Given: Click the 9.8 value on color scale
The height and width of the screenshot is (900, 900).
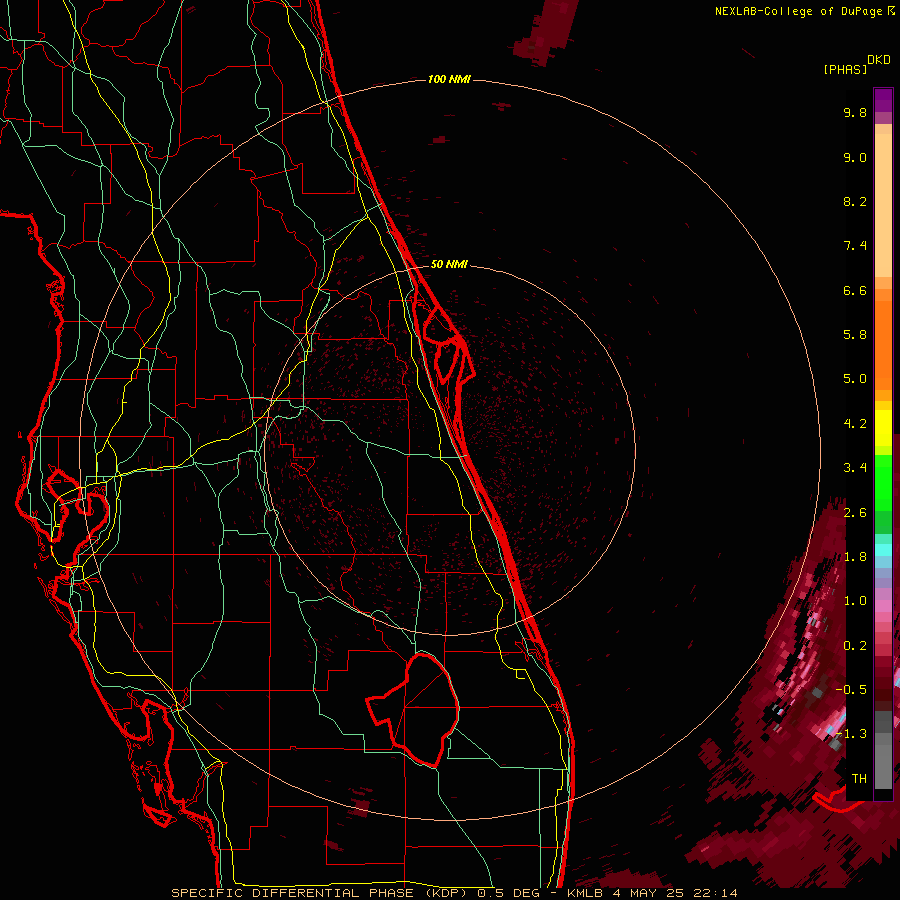Looking at the screenshot, I should tap(855, 112).
